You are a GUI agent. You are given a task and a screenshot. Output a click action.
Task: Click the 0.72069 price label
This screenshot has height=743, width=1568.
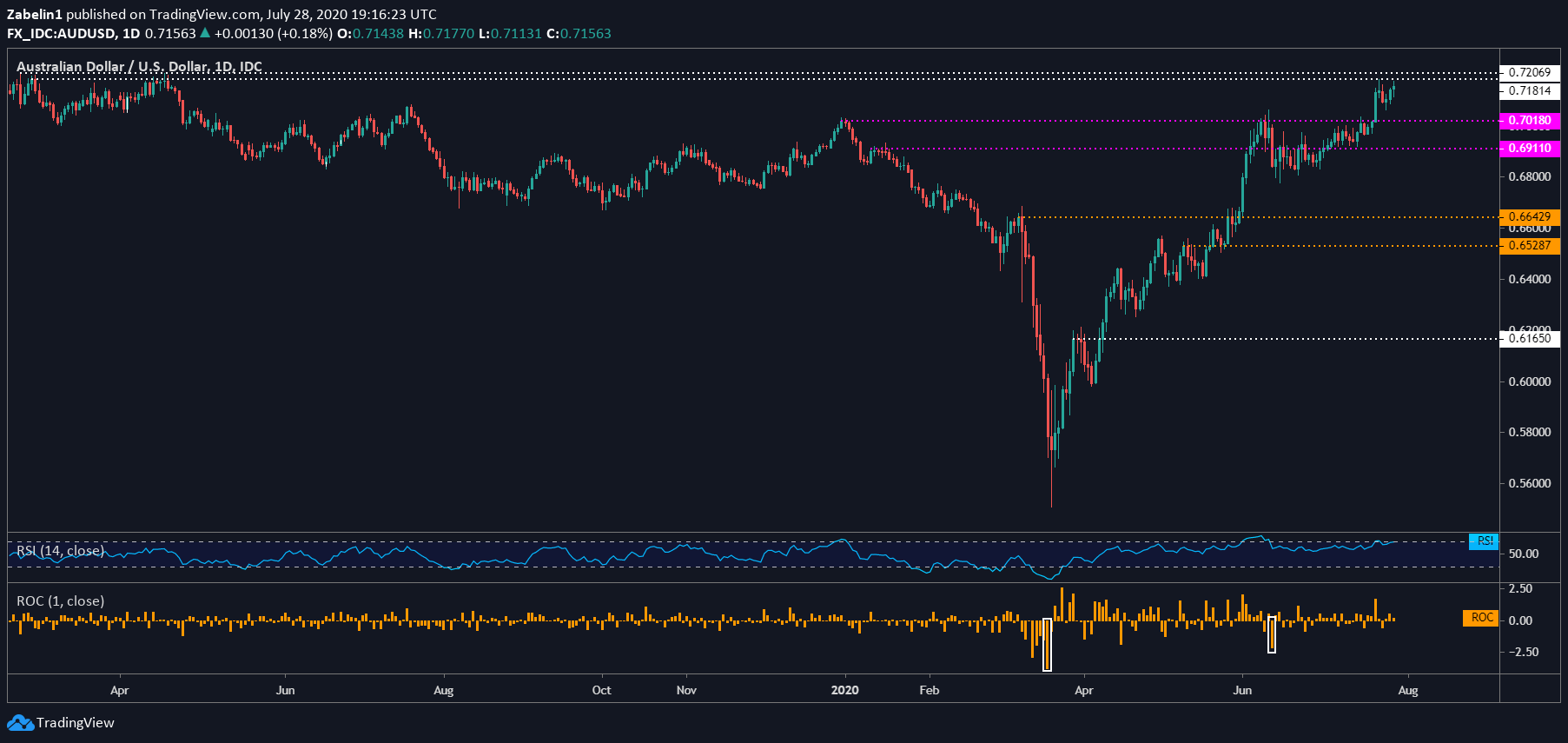pos(1530,73)
